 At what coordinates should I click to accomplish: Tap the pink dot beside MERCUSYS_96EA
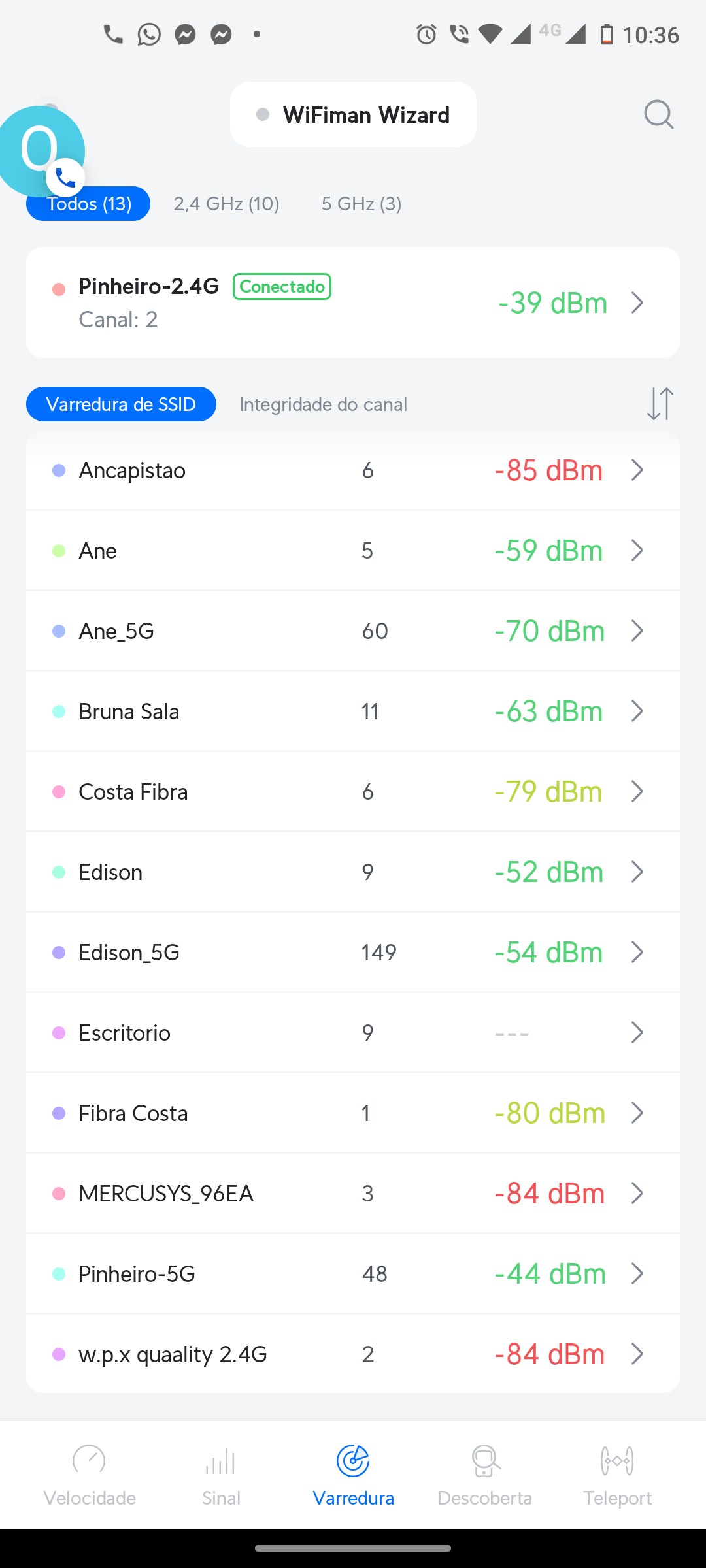(59, 1193)
